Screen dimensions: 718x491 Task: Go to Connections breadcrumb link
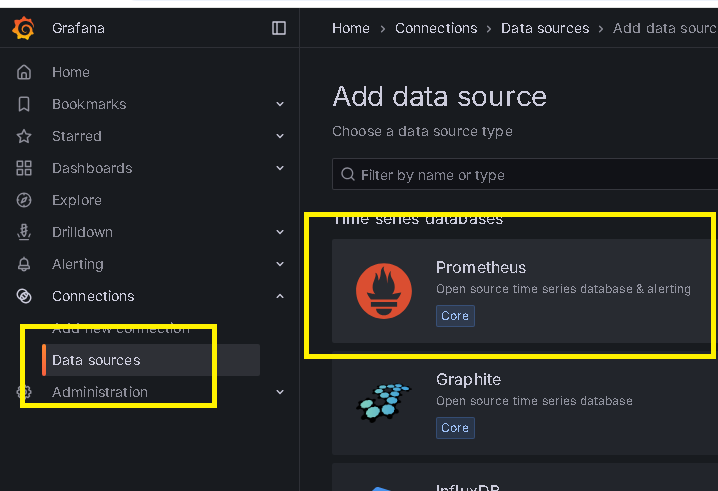pyautogui.click(x=436, y=28)
